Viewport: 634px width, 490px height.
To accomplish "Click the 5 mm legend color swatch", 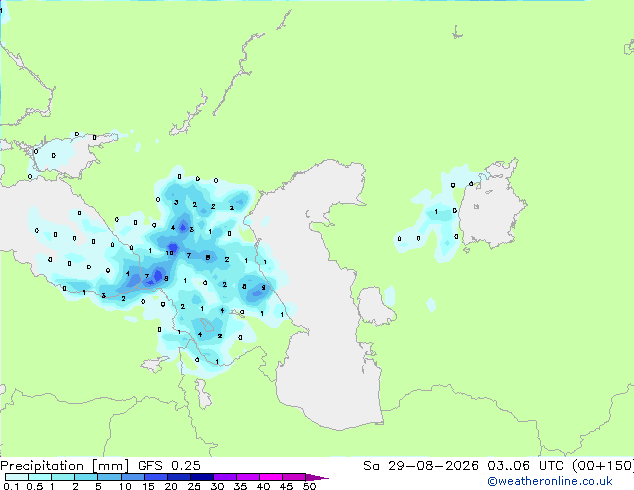I will pos(109,477).
